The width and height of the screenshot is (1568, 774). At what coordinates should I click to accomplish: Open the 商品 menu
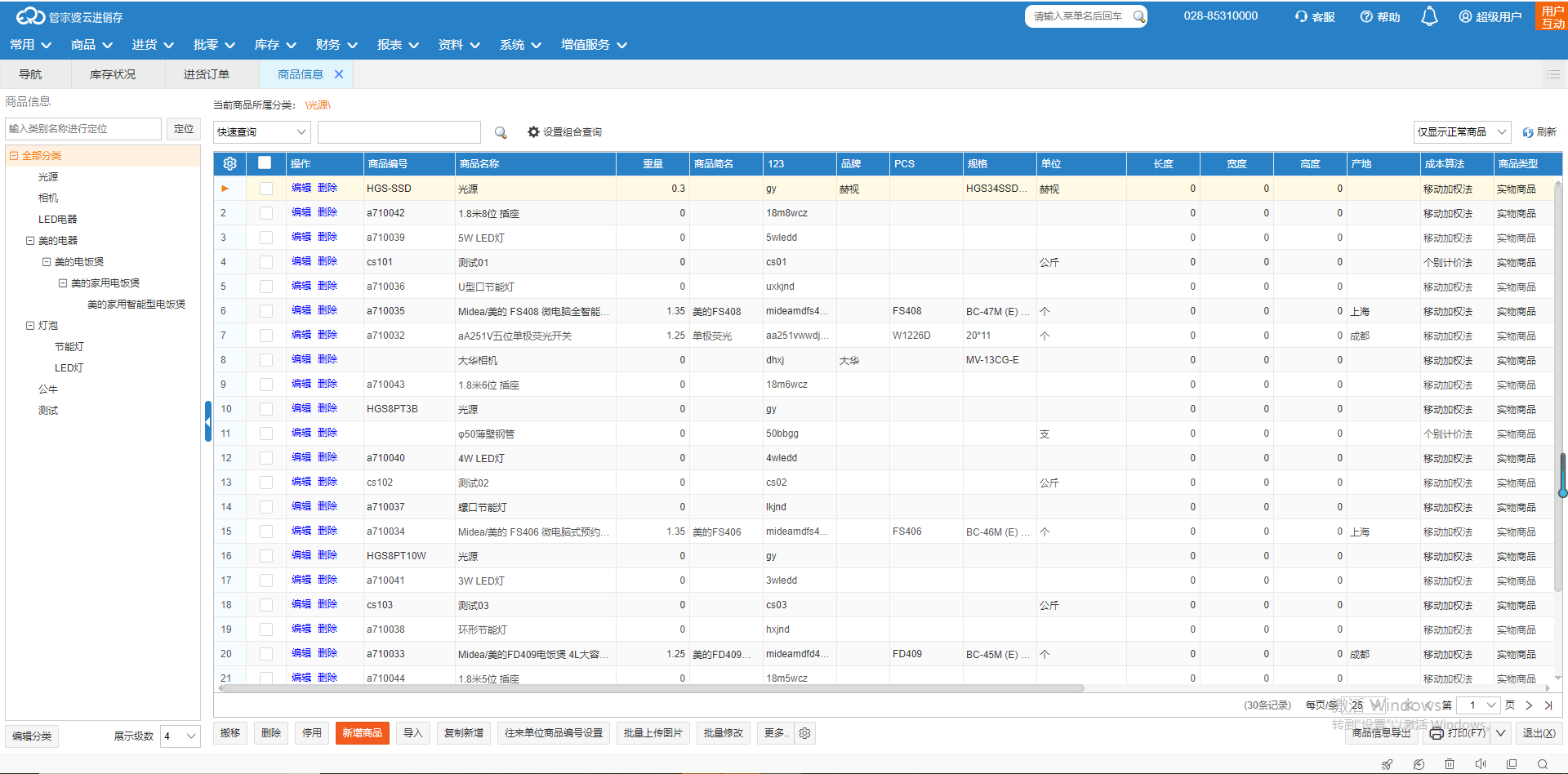point(91,45)
